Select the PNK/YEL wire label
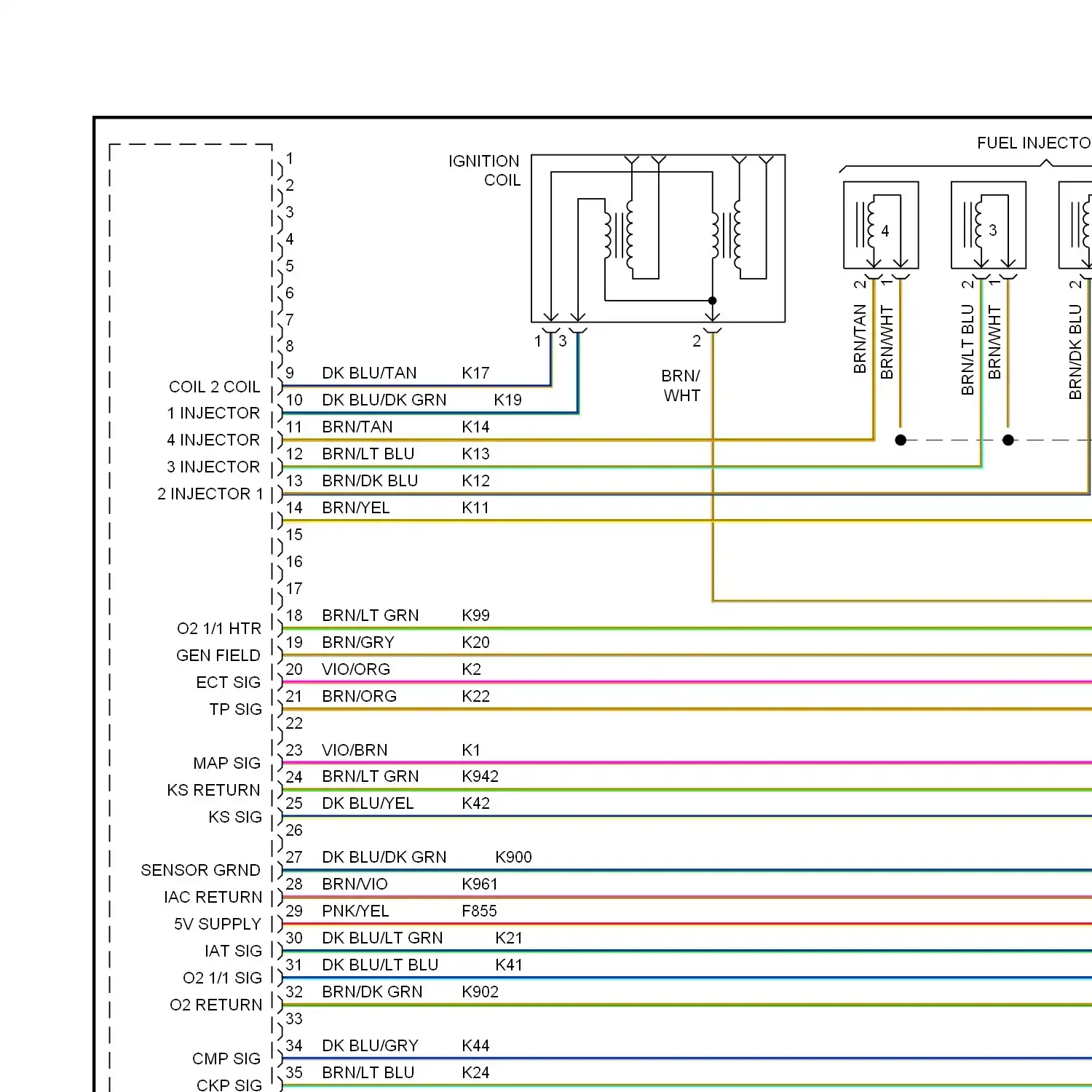Image resolution: width=1092 pixels, height=1092 pixels. 355,911
